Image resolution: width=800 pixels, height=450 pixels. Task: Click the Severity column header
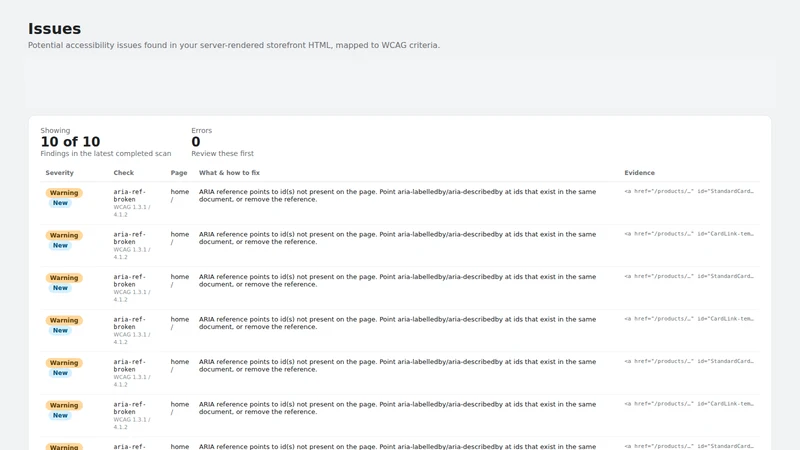[59, 173]
